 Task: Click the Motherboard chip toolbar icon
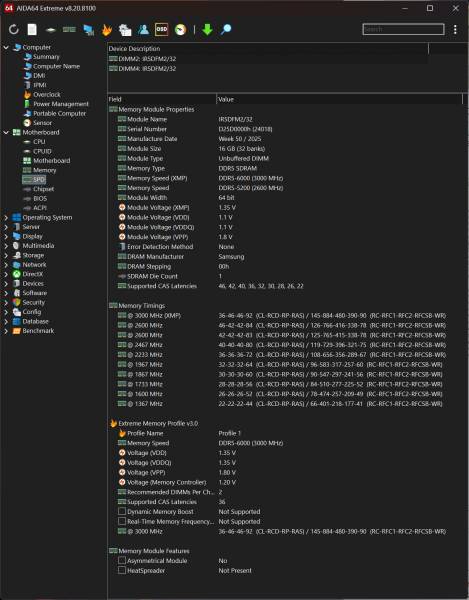pos(50,29)
